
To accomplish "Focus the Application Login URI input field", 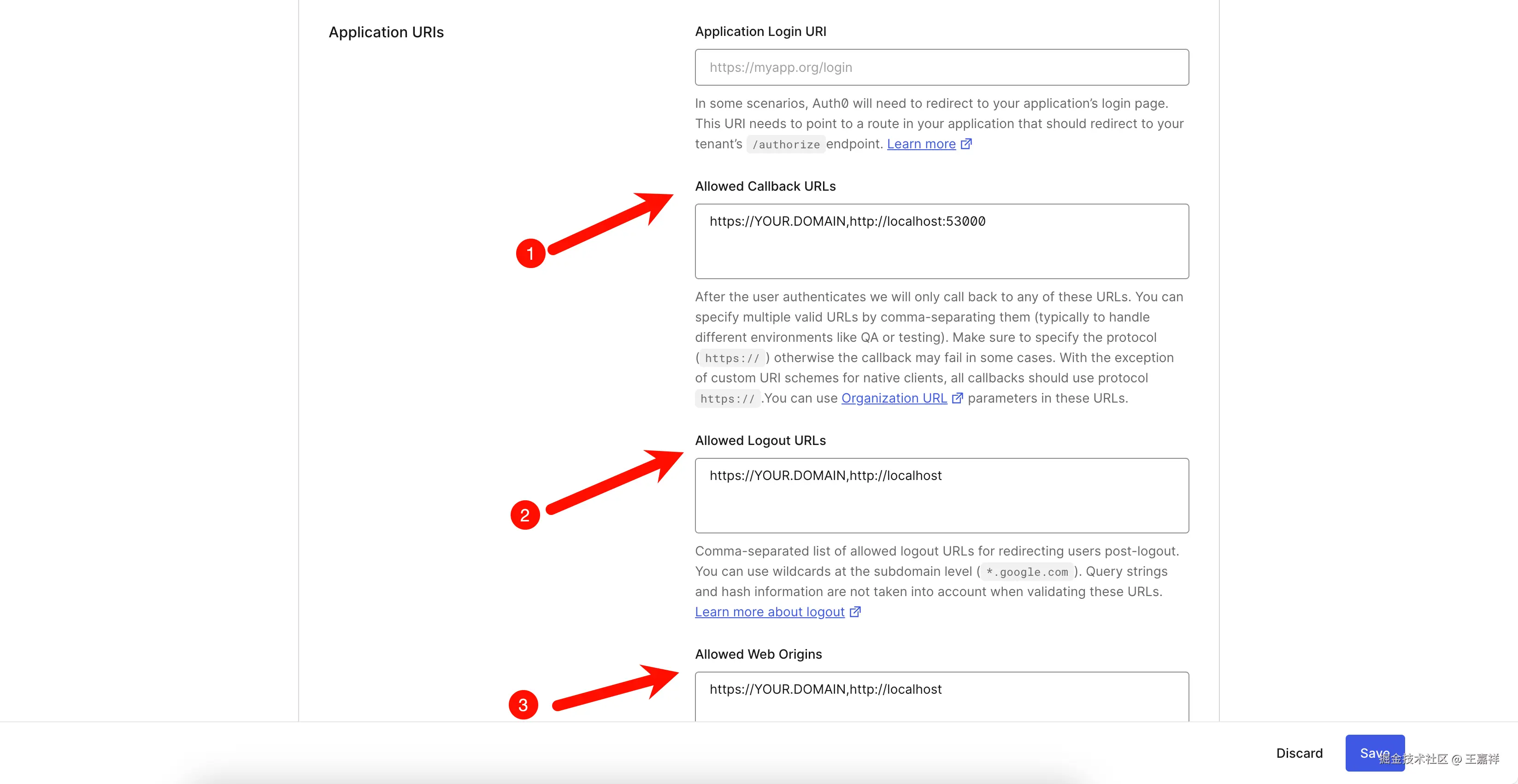I will click(x=941, y=67).
